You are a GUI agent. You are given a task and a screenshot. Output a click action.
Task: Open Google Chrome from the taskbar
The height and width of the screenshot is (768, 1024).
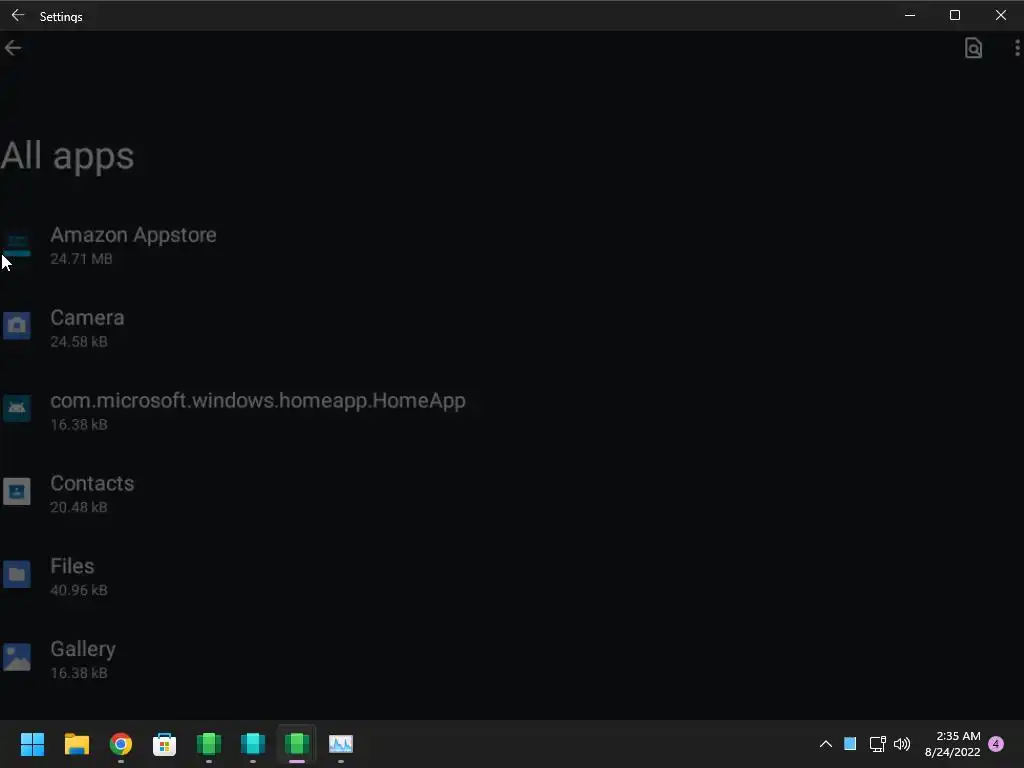click(121, 744)
